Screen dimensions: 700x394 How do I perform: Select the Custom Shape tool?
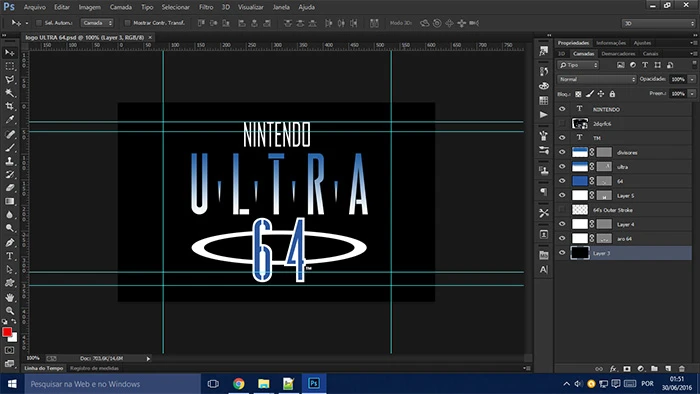click(9, 283)
